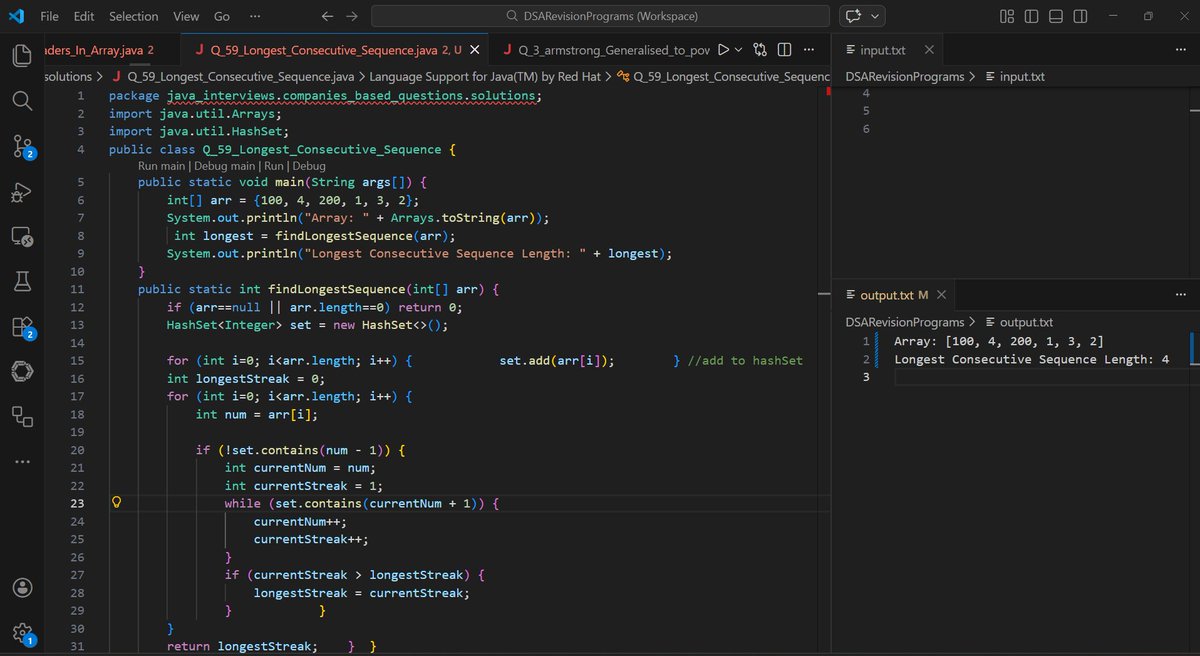Click line number 23 in the Java editor gutter
Viewport: 1200px width, 656px height.
[x=78, y=503]
